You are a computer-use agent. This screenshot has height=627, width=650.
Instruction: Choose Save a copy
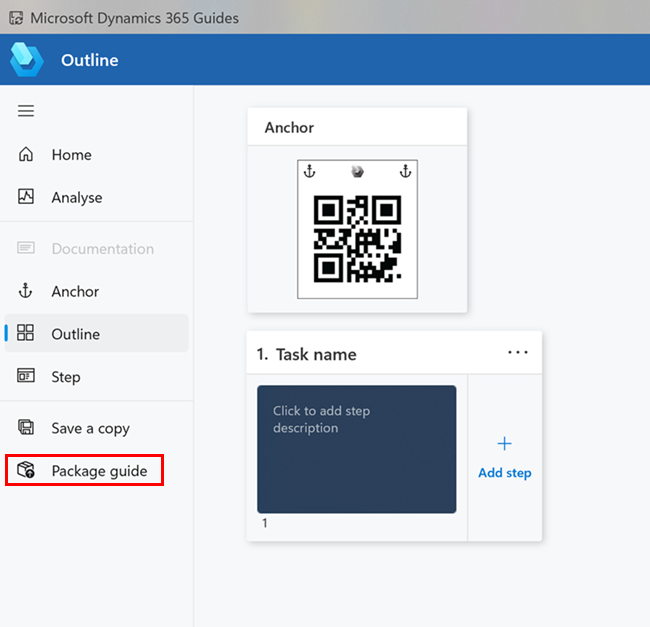(96, 428)
